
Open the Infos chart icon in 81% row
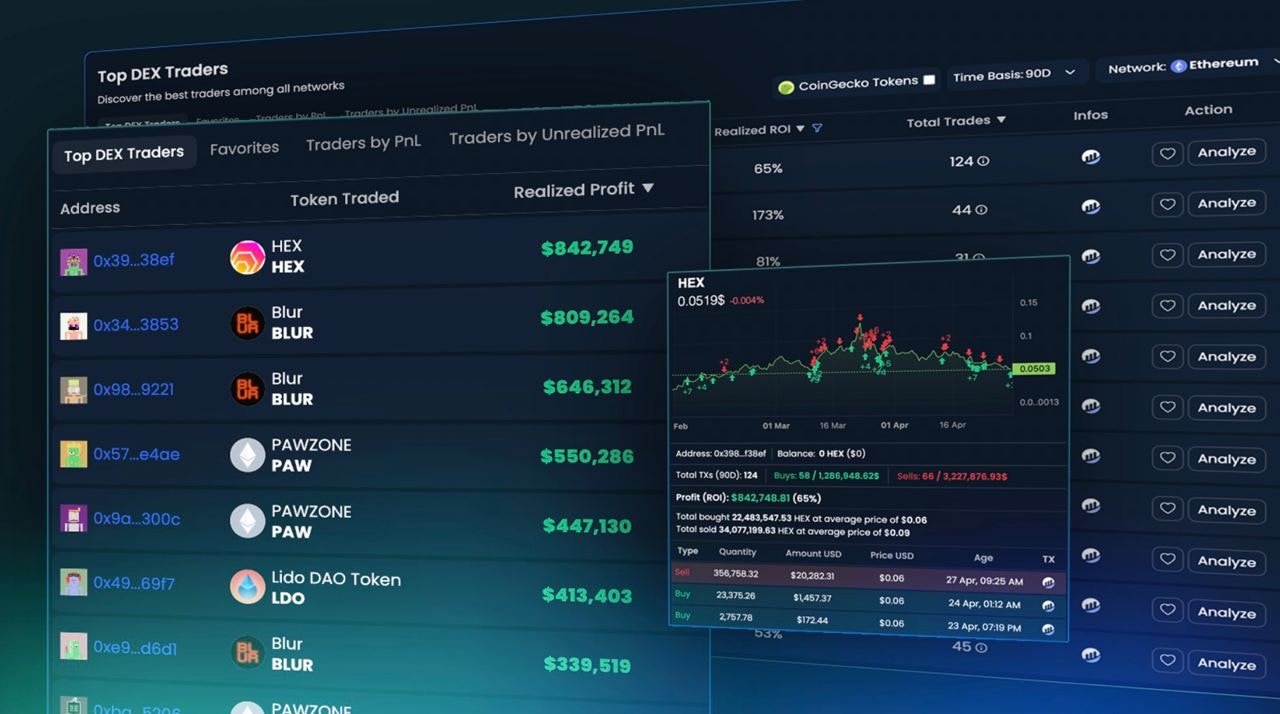(x=1091, y=257)
